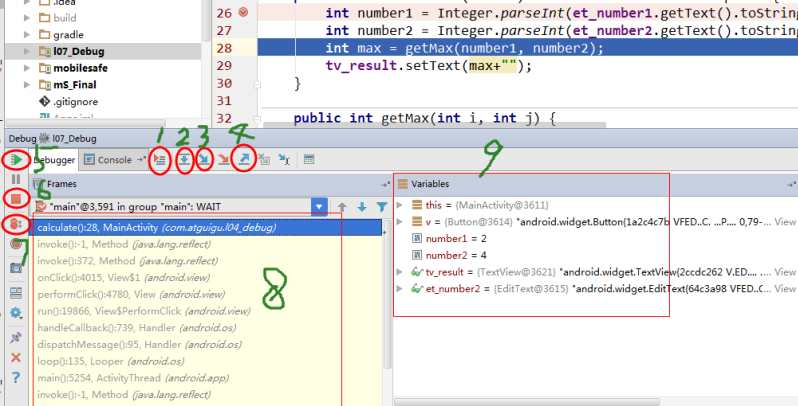Click the Step Out icon
The image size is (798, 406).
click(244, 159)
